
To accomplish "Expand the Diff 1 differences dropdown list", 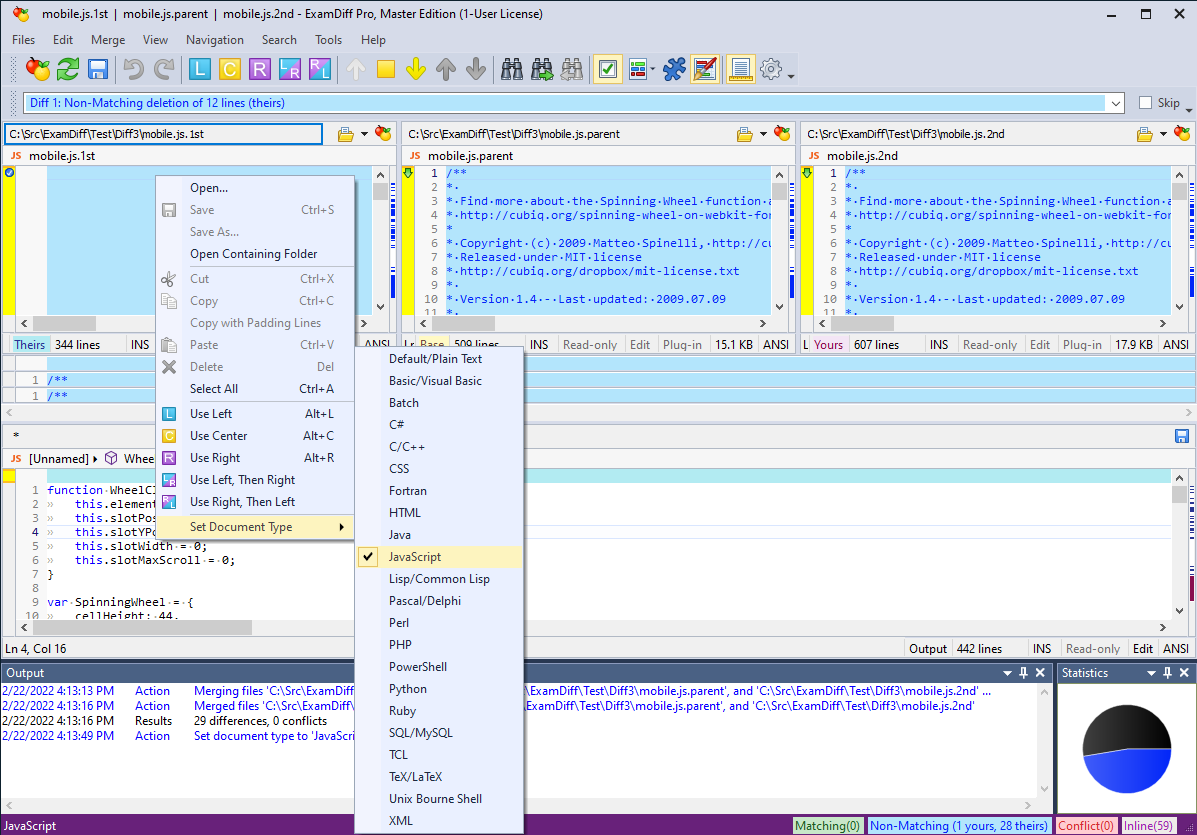I will coord(1115,103).
